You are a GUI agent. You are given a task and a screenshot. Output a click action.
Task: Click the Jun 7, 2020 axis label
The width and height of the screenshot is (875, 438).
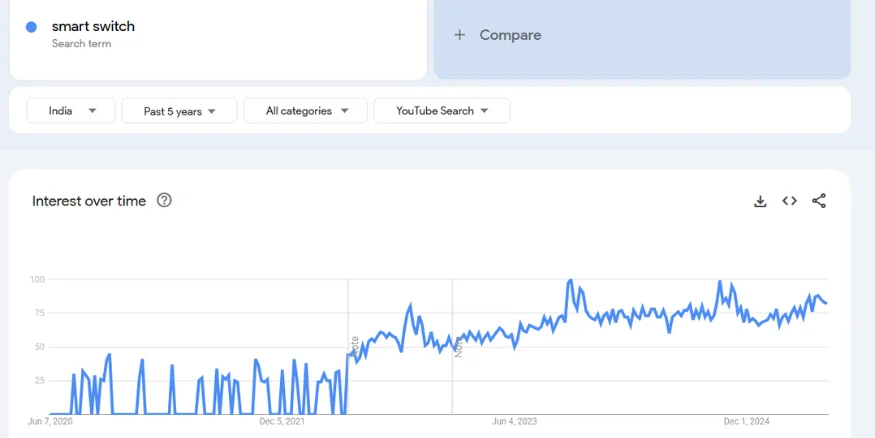point(50,422)
